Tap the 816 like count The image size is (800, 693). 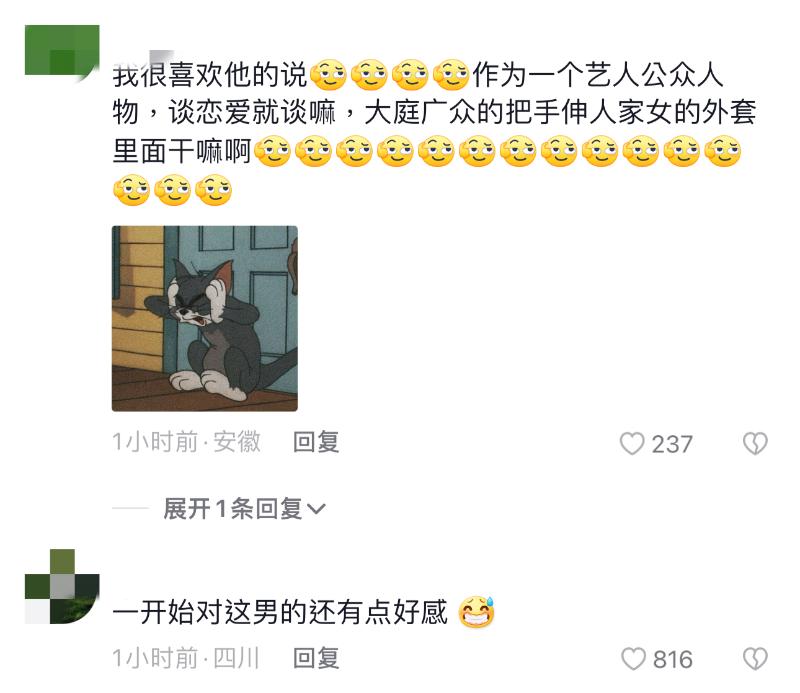pos(673,659)
